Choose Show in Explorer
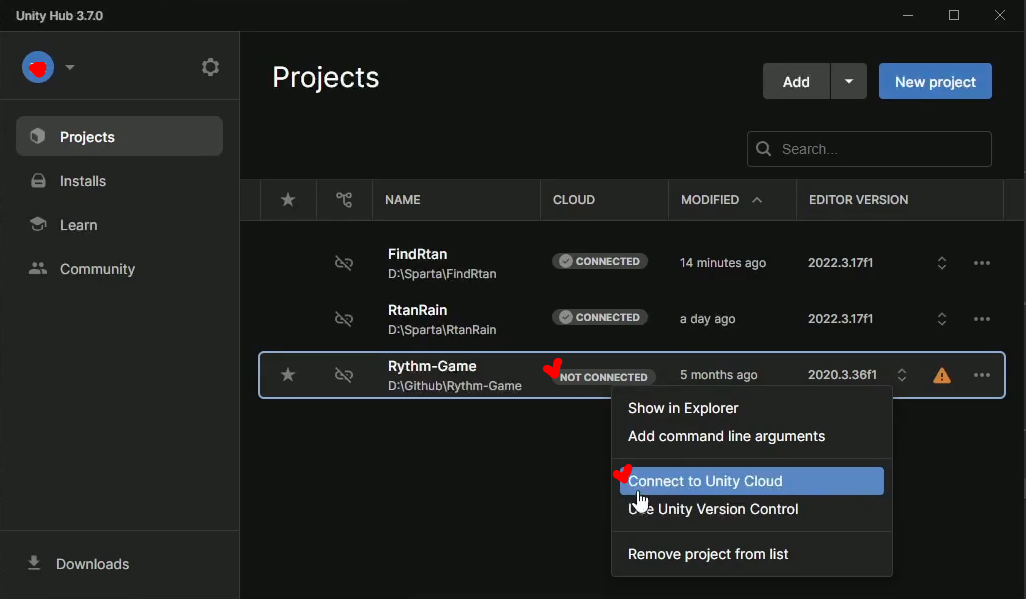Screen dimensions: 1026x599 (683, 408)
